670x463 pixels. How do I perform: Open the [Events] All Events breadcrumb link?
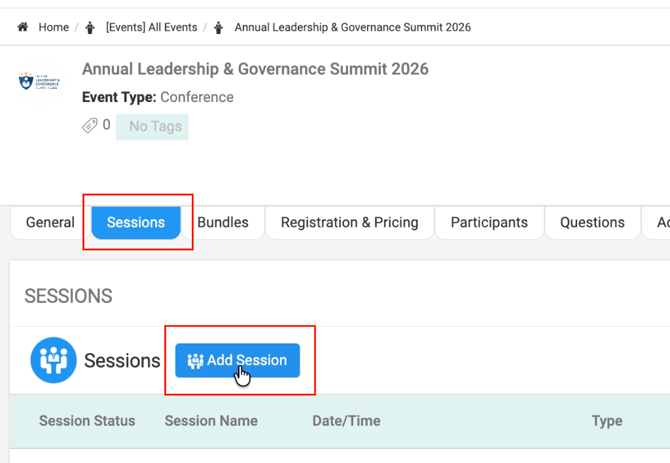click(x=150, y=27)
